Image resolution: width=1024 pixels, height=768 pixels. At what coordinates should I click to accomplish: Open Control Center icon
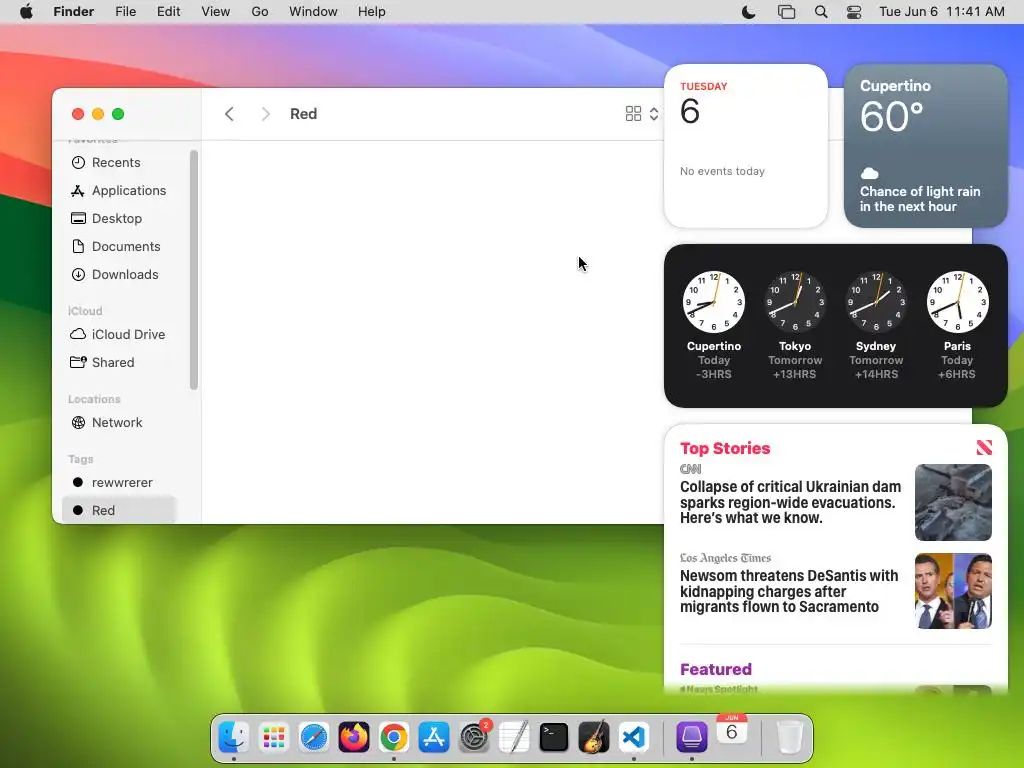coord(854,12)
